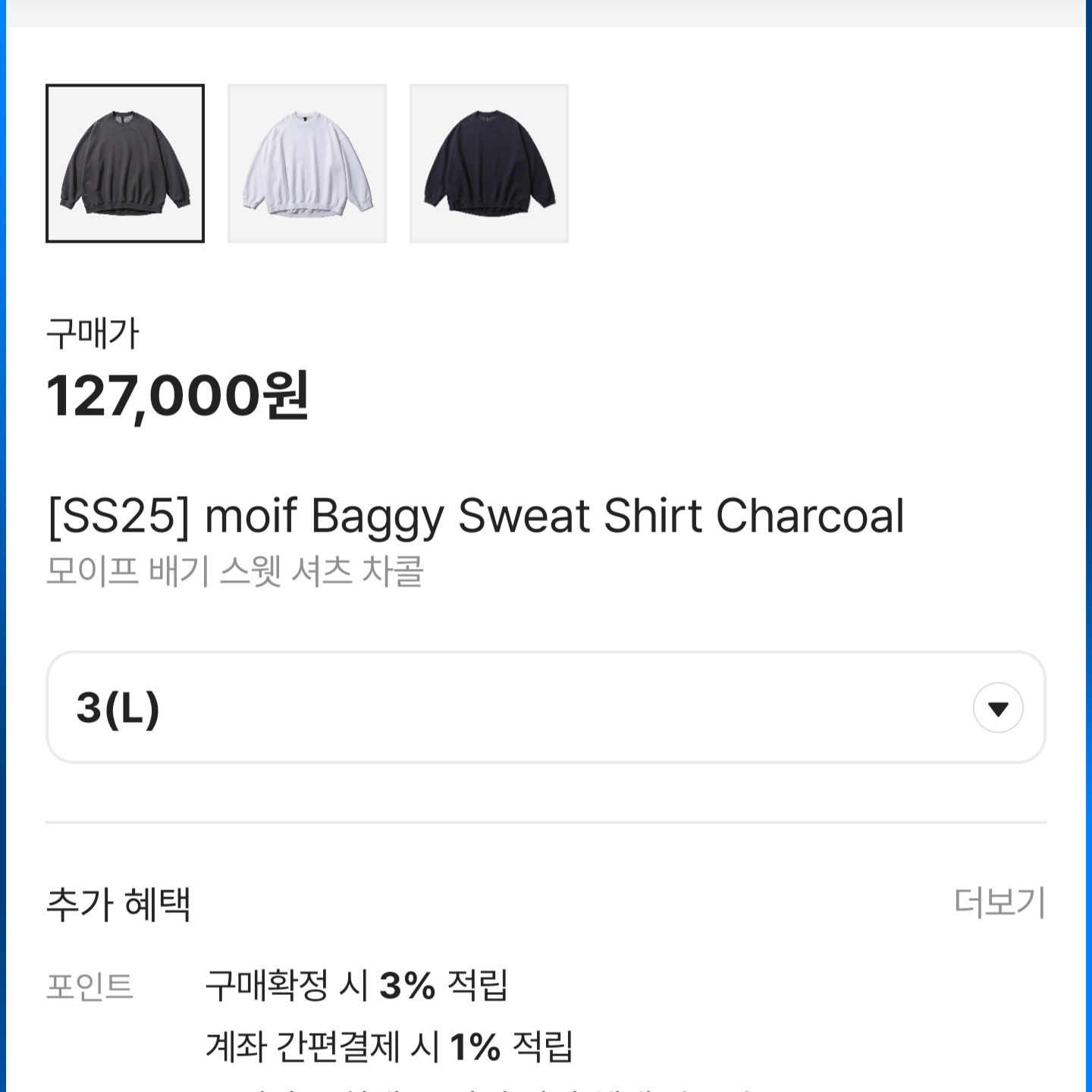The image size is (1092, 1092).
Task: Choose the navy sweatshirt color option
Action: point(489,164)
